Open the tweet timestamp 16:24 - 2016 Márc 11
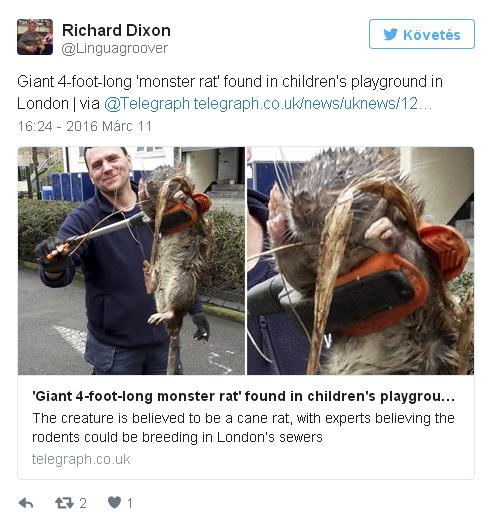The width and height of the screenshot is (494, 523). 85,126
